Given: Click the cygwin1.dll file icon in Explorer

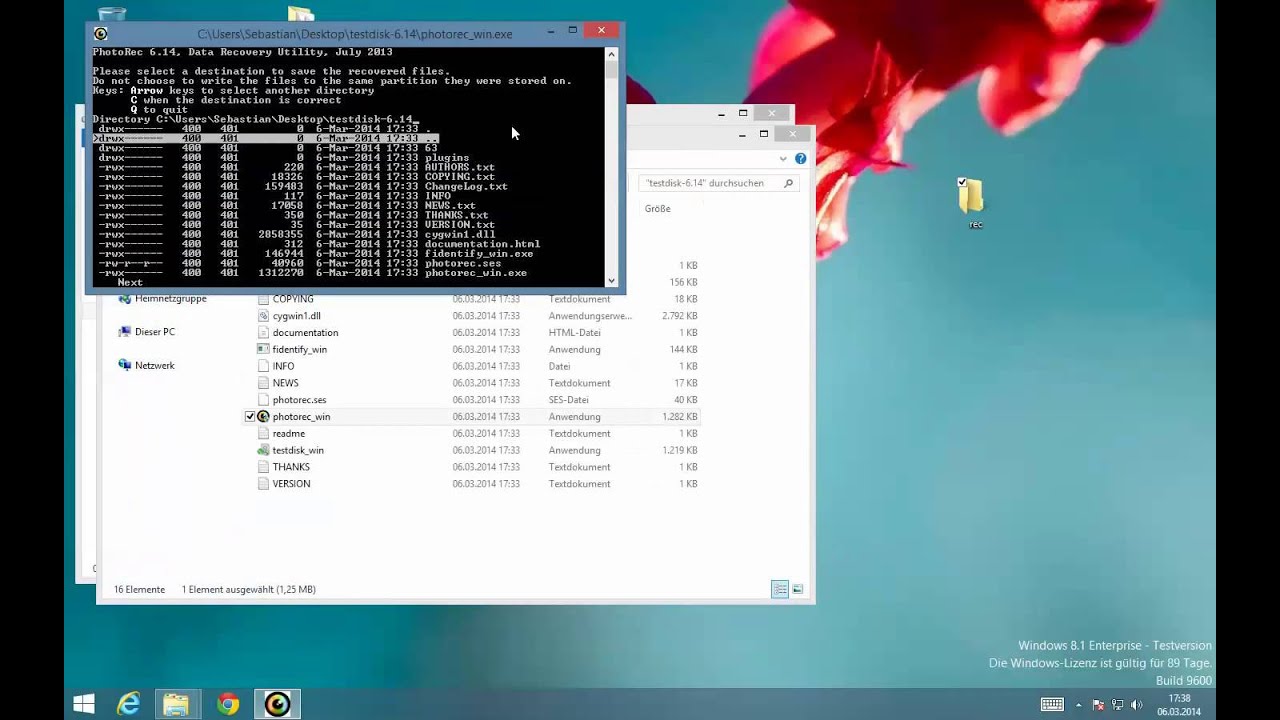Looking at the screenshot, I should (x=264, y=316).
